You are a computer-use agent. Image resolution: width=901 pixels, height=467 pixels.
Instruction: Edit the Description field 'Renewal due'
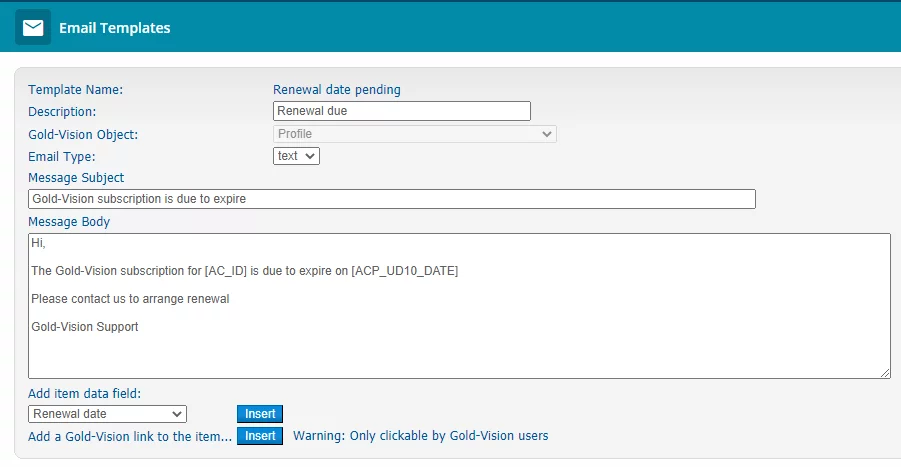[x=402, y=111]
